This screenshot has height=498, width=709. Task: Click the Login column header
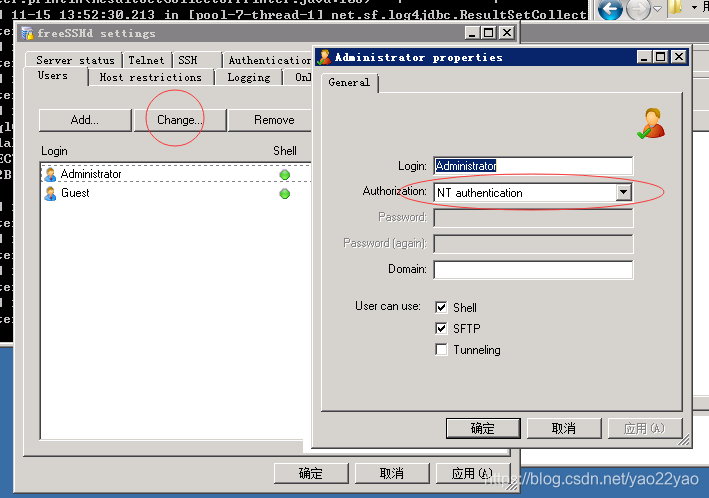coord(54,151)
